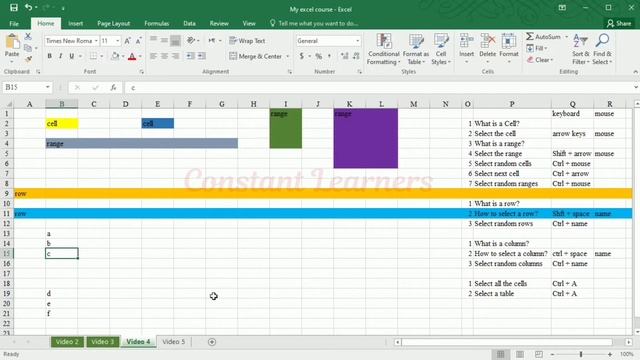Open Conditional Formatting menu
This screenshot has width=640, height=360.
point(383,49)
